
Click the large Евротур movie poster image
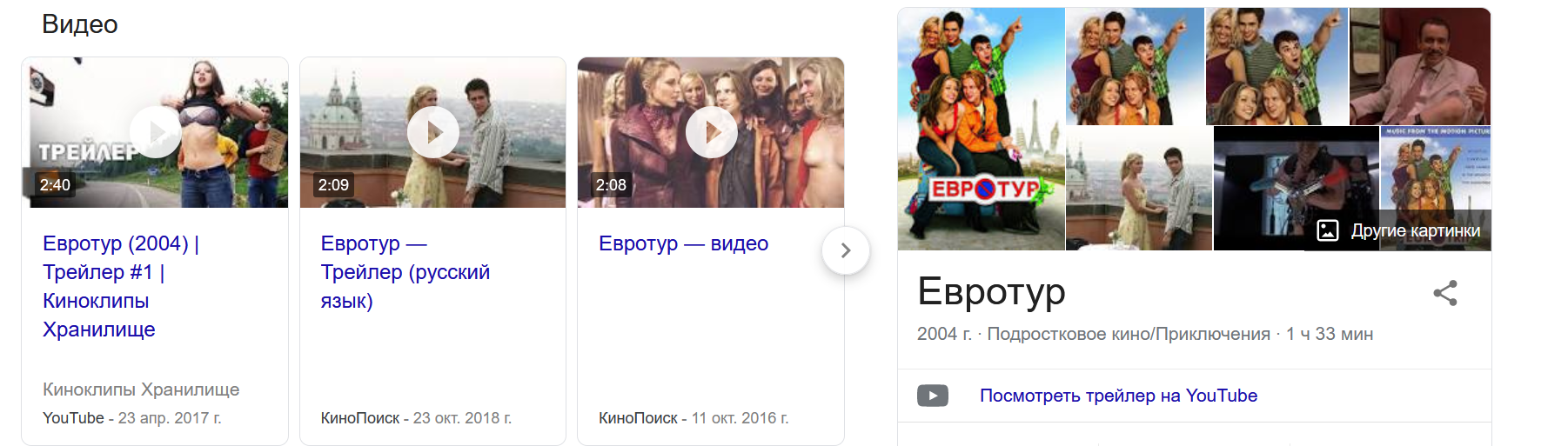click(981, 129)
